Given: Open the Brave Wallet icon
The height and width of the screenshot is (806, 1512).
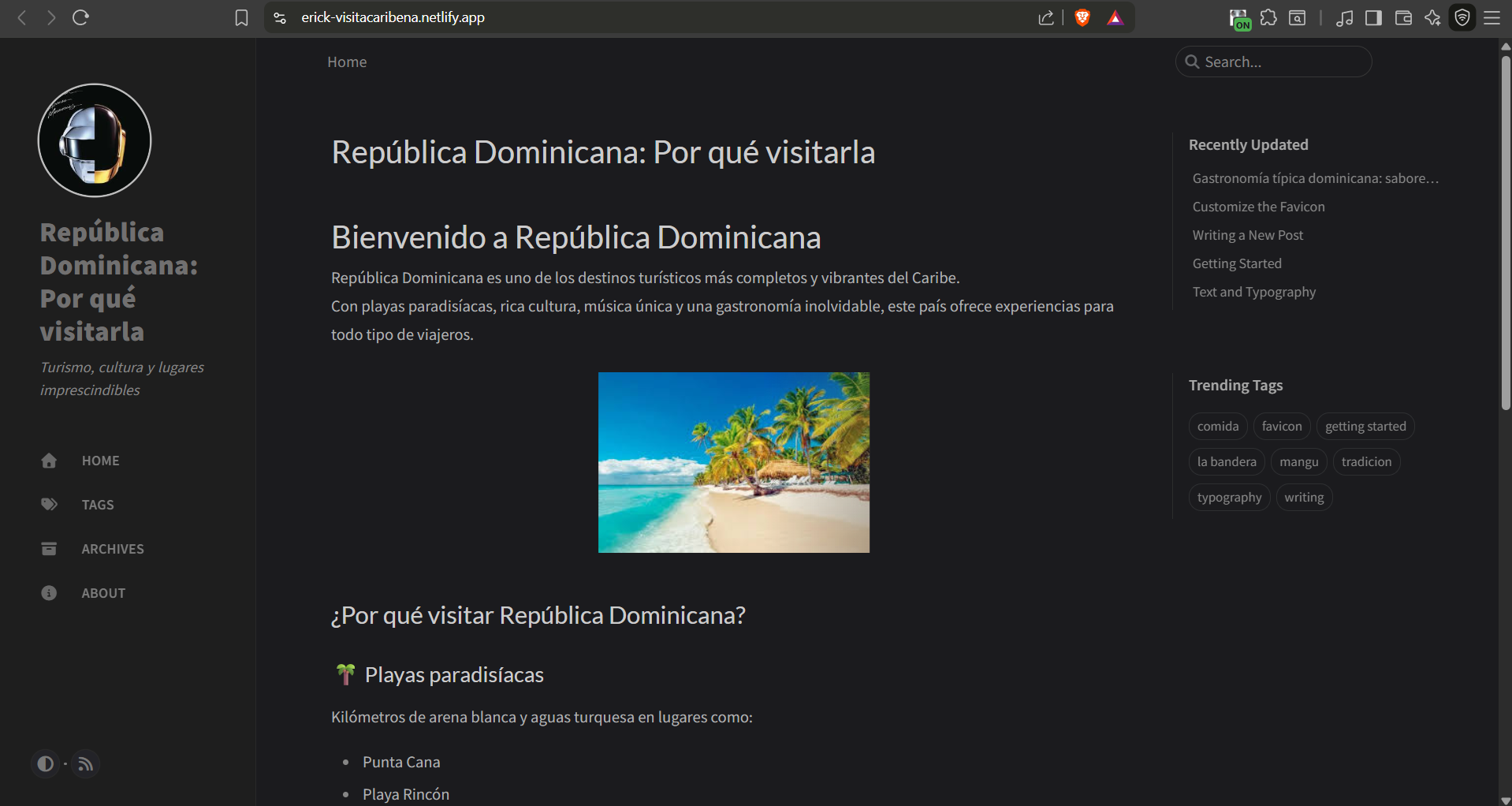Looking at the screenshot, I should (x=1403, y=17).
